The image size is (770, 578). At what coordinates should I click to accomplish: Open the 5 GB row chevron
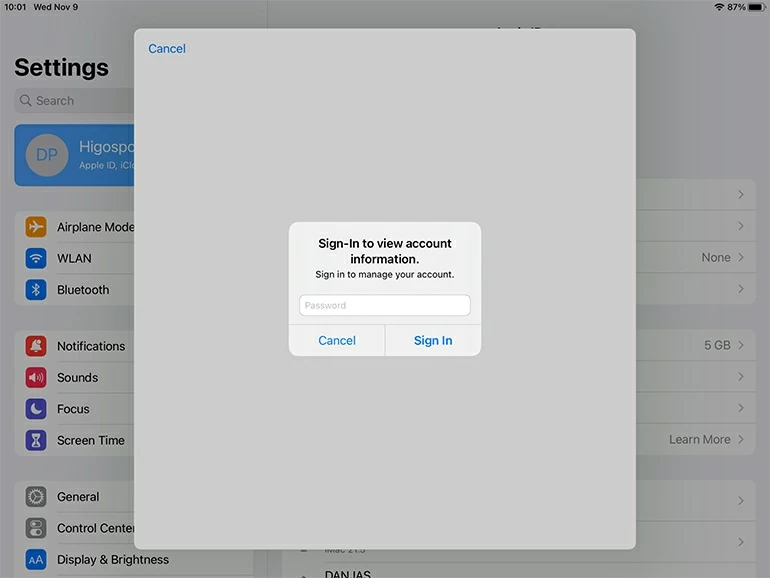pos(741,345)
